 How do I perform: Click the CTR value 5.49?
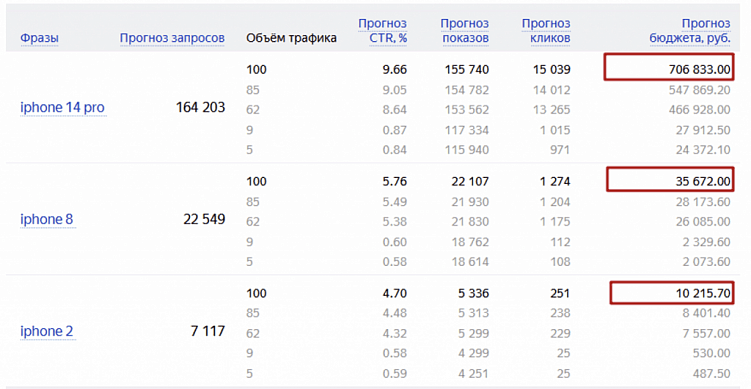[395, 202]
